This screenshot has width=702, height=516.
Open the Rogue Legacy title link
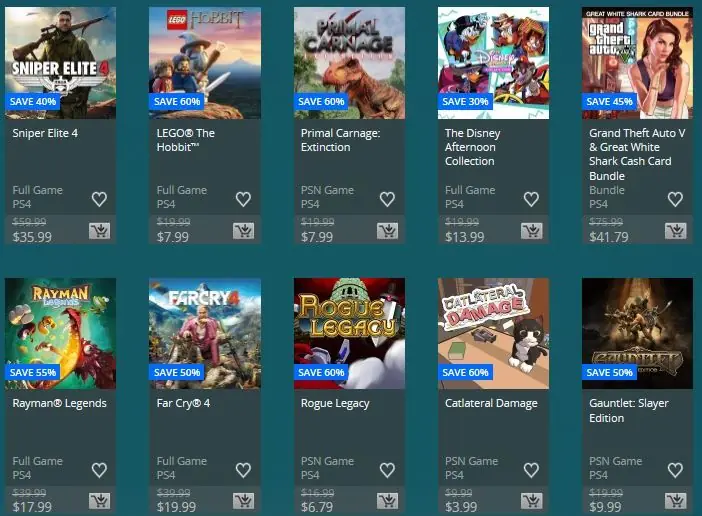click(335, 404)
